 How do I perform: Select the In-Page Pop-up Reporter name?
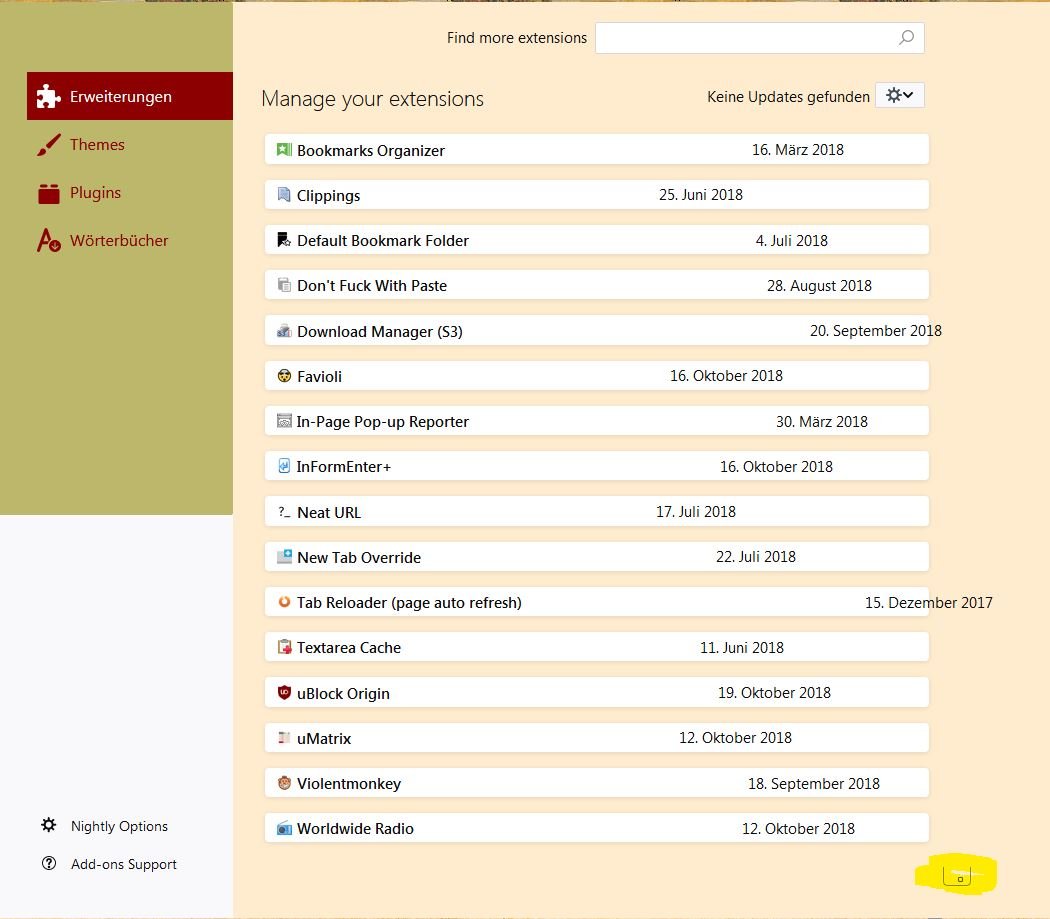(382, 422)
